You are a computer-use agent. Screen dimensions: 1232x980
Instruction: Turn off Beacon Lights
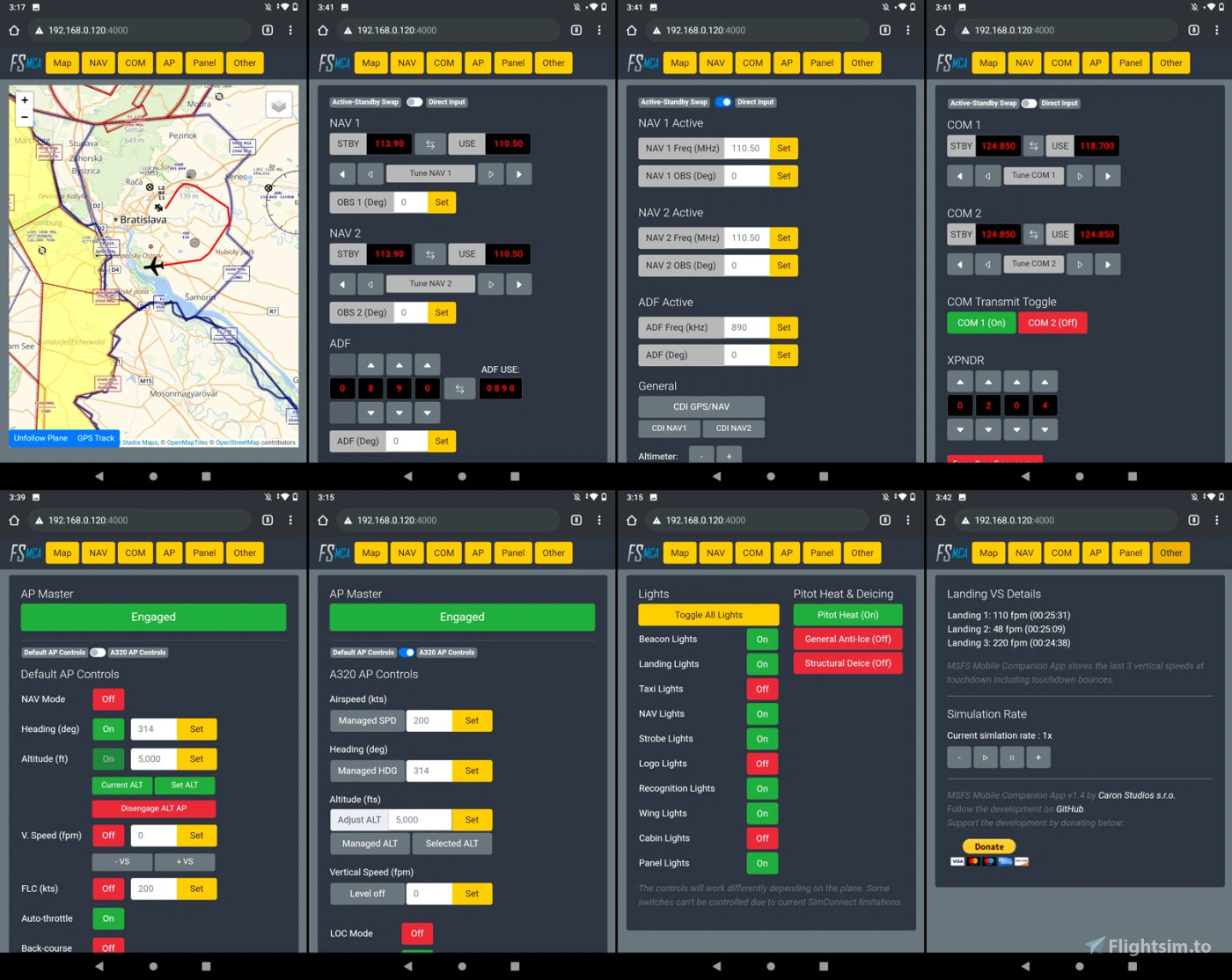(x=762, y=640)
